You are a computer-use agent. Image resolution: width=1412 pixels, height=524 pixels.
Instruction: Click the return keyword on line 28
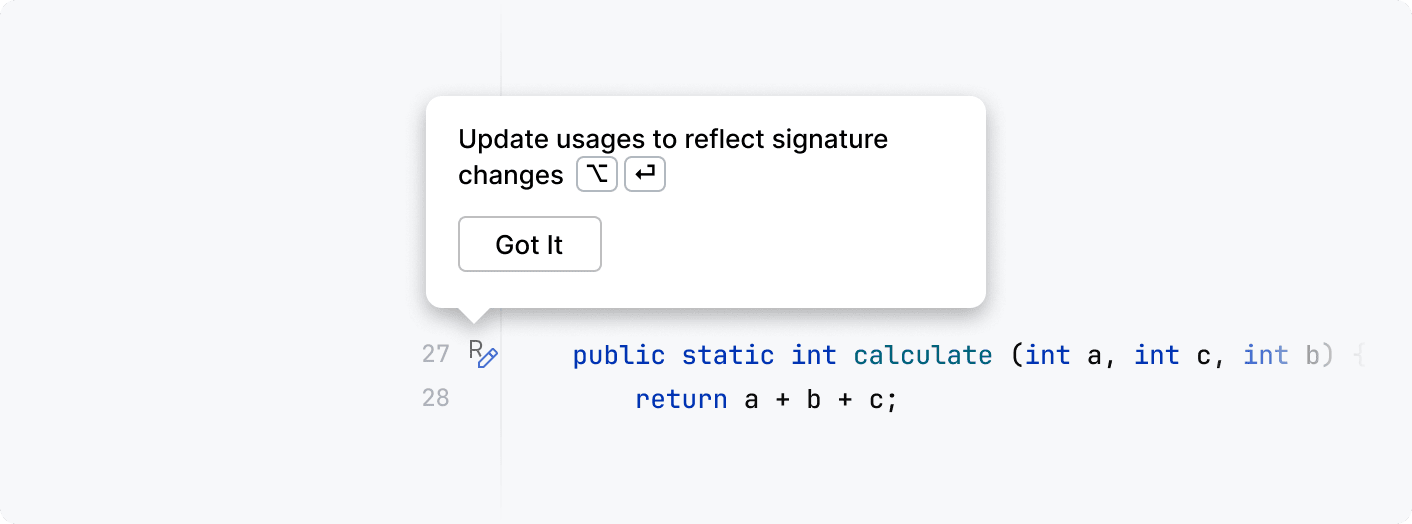point(681,400)
